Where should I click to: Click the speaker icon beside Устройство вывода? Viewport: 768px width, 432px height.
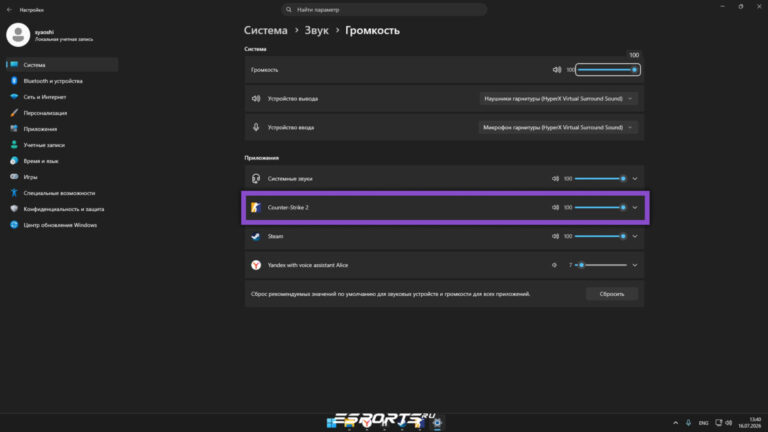point(256,98)
